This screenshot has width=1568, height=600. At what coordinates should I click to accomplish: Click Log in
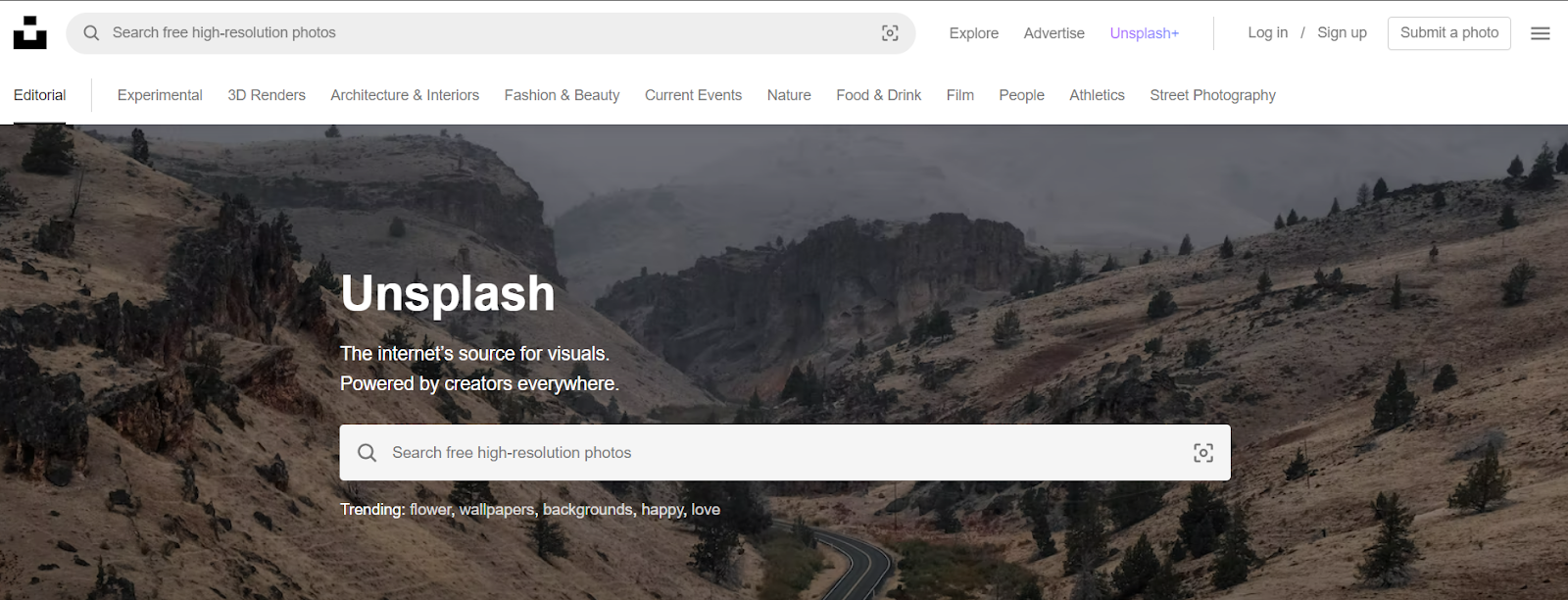[x=1268, y=32]
